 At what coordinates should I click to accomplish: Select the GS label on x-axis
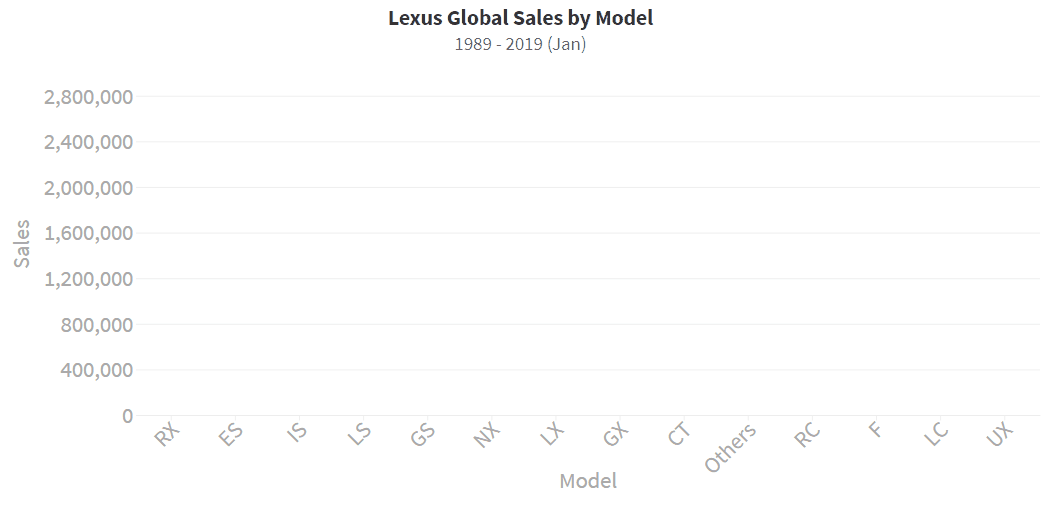tap(423, 435)
